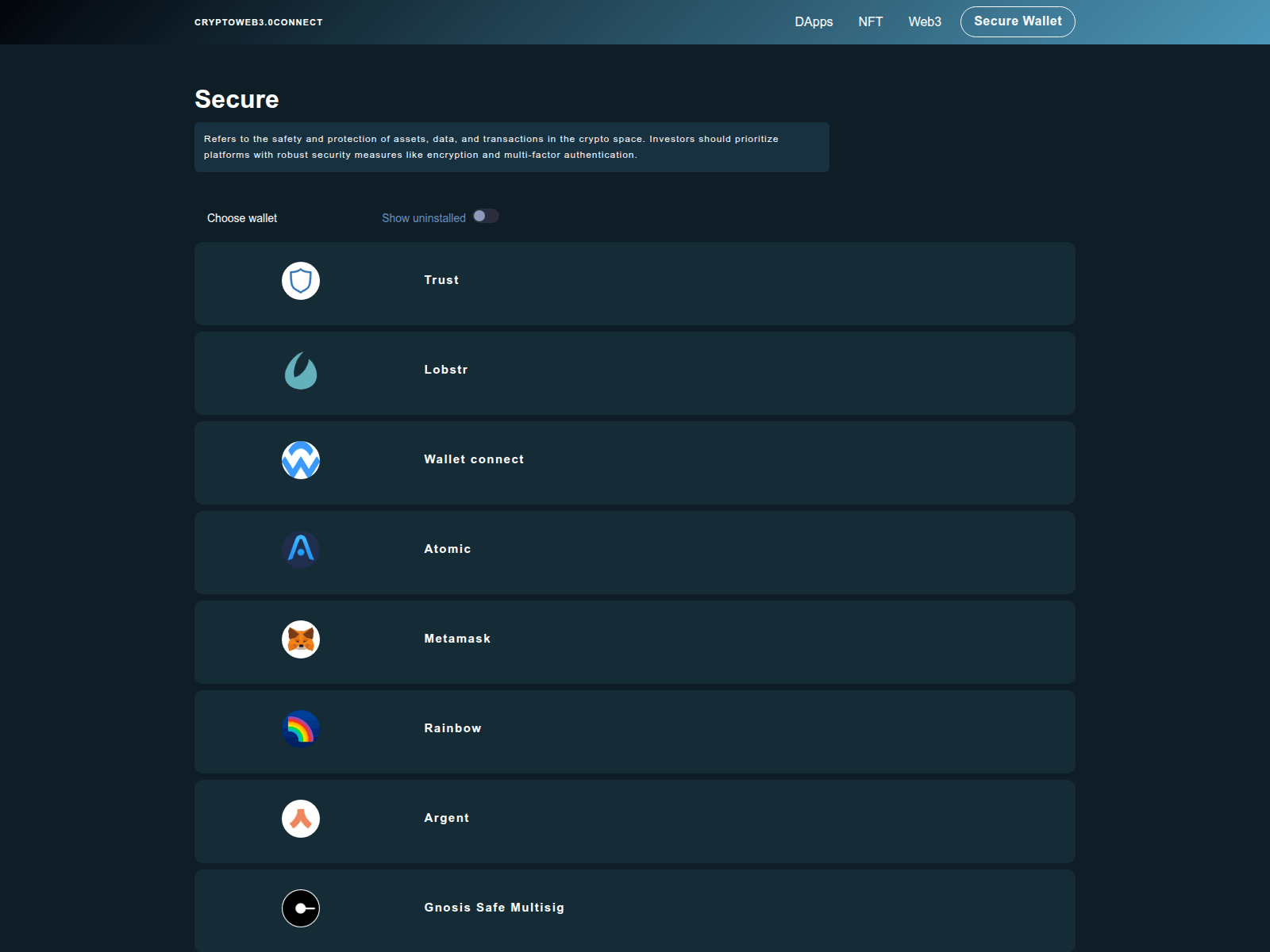Click the Gnosis Safe Multisig icon
Screen dimensions: 1270x952
pyautogui.click(x=301, y=908)
